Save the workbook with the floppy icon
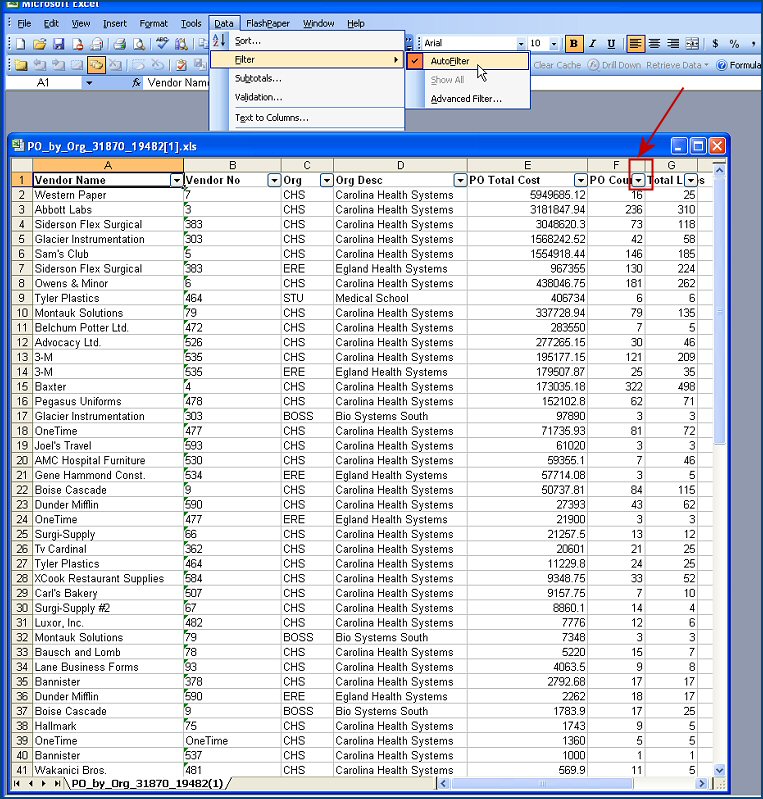The image size is (763, 799). click(x=58, y=44)
